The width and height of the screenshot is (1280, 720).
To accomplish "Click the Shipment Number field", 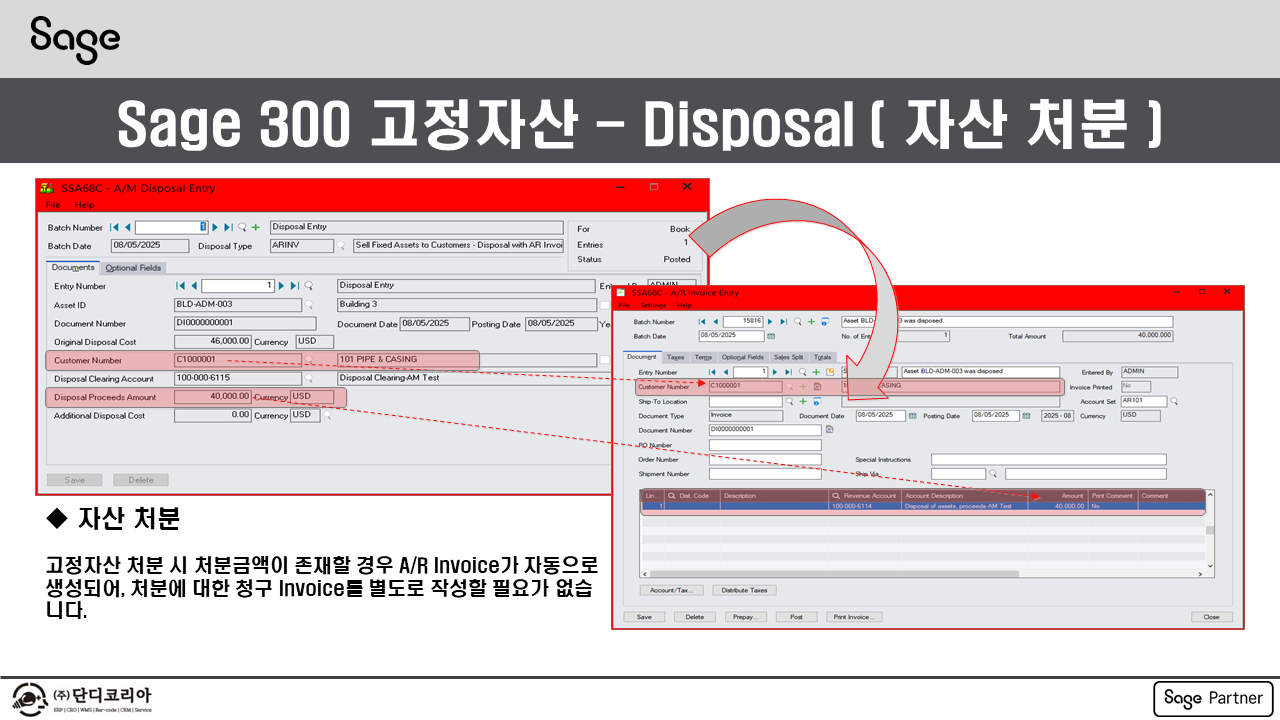I will coord(765,474).
